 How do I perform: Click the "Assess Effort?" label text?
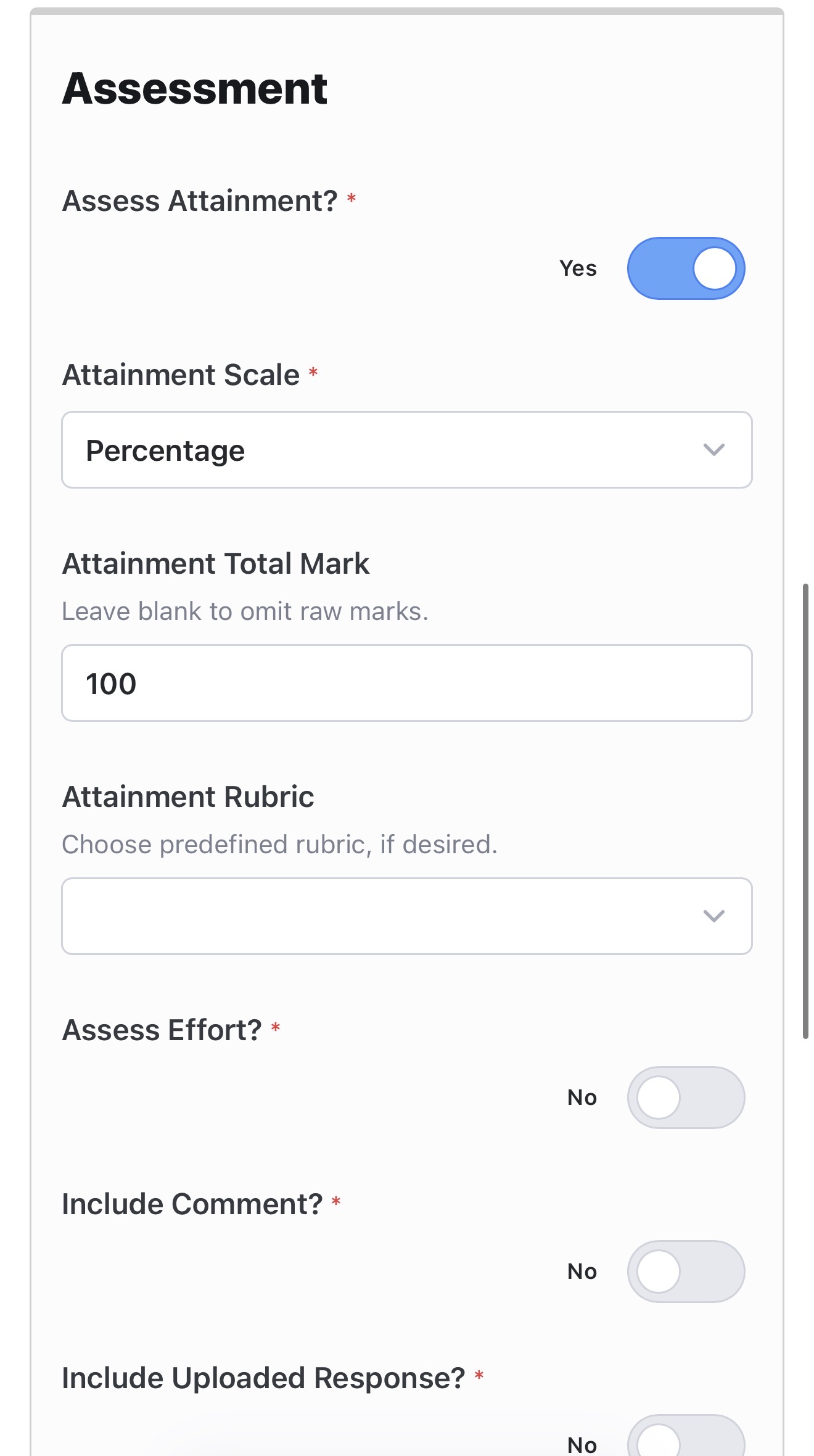coord(162,1030)
